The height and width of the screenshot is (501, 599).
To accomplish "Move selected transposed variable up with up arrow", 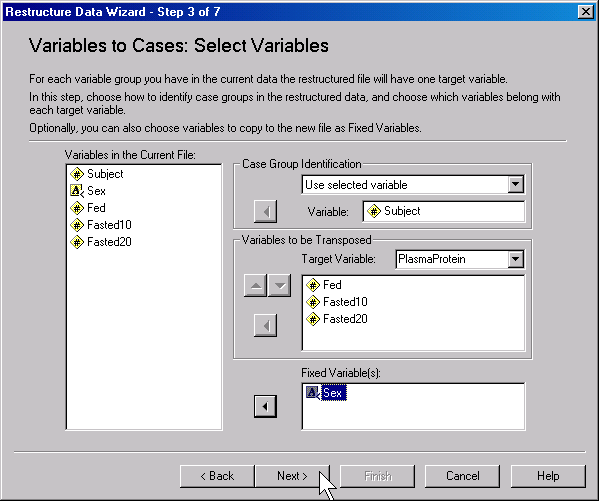I will [256, 285].
